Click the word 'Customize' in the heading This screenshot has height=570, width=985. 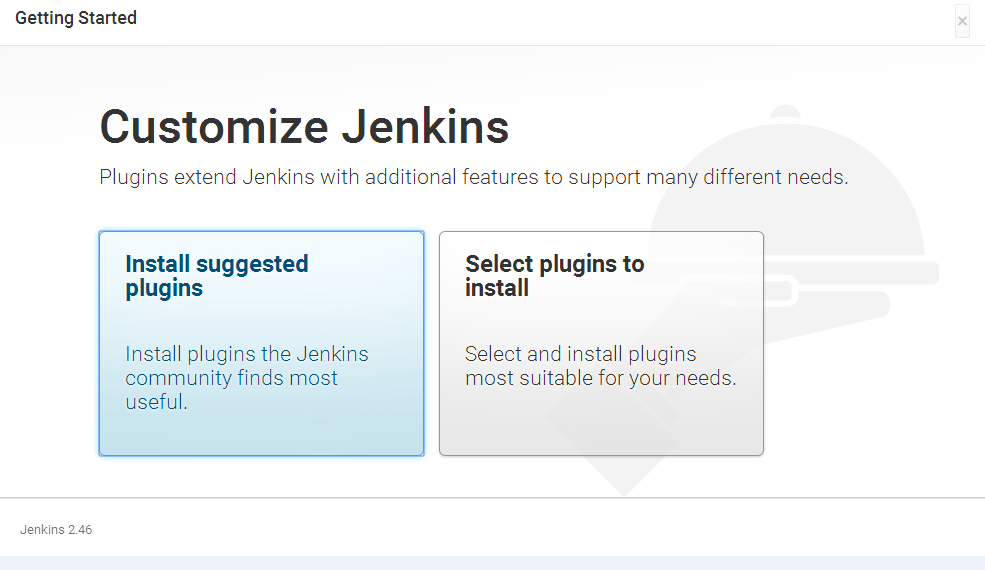214,128
